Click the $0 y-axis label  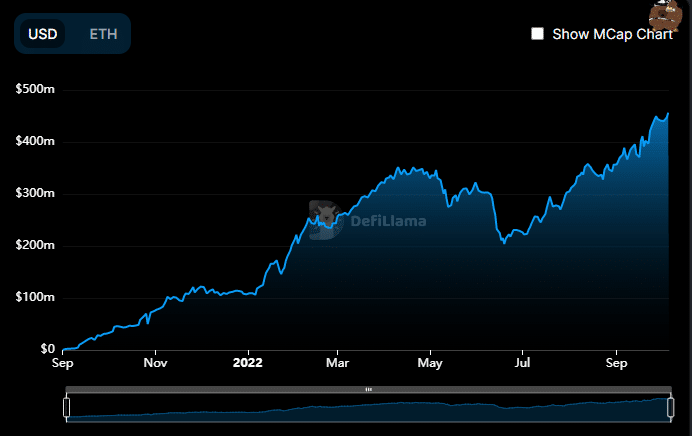pos(48,349)
